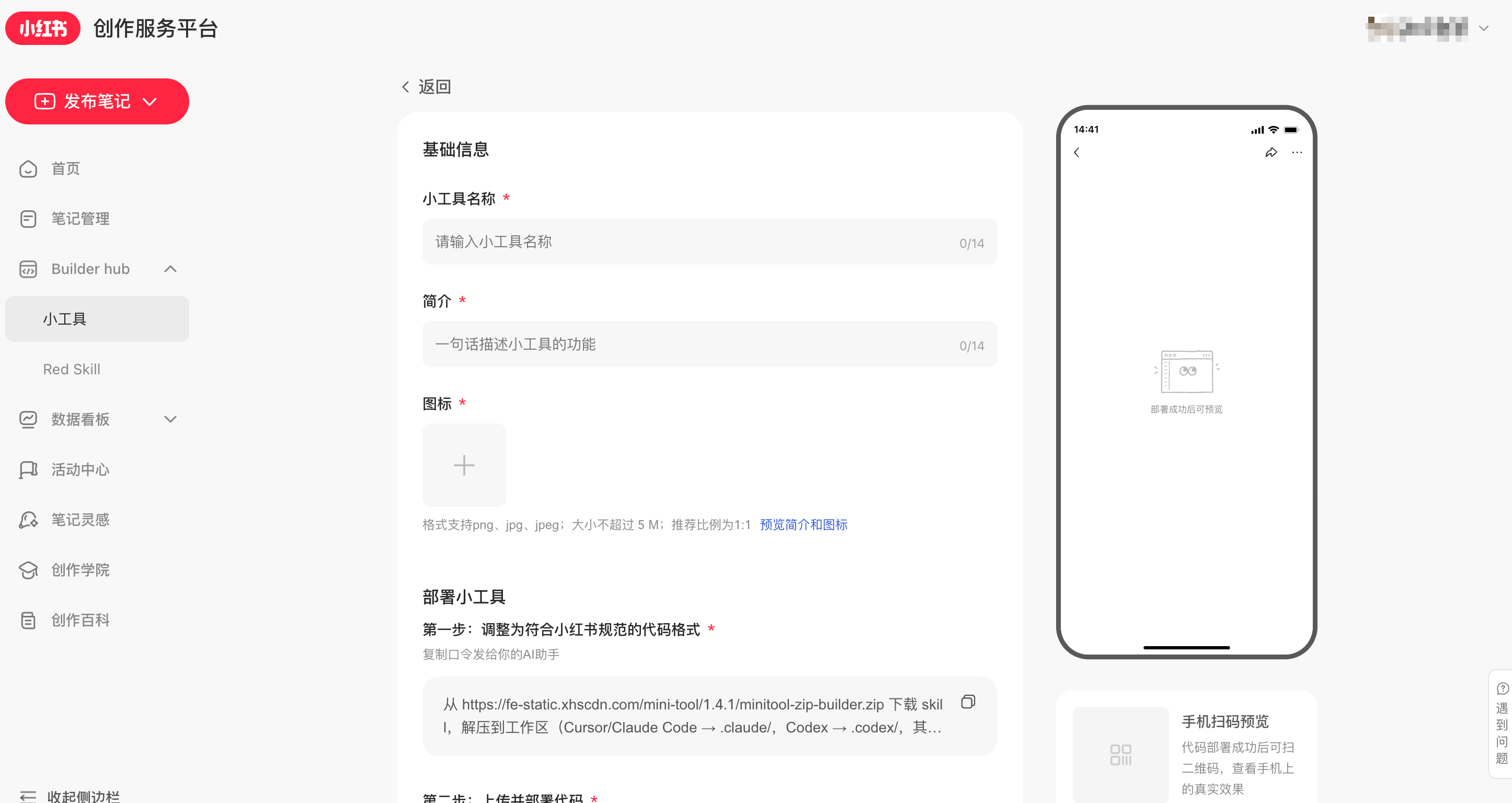The height and width of the screenshot is (803, 1512).
Task: Click the 数据看板 menu label
Action: (81, 420)
